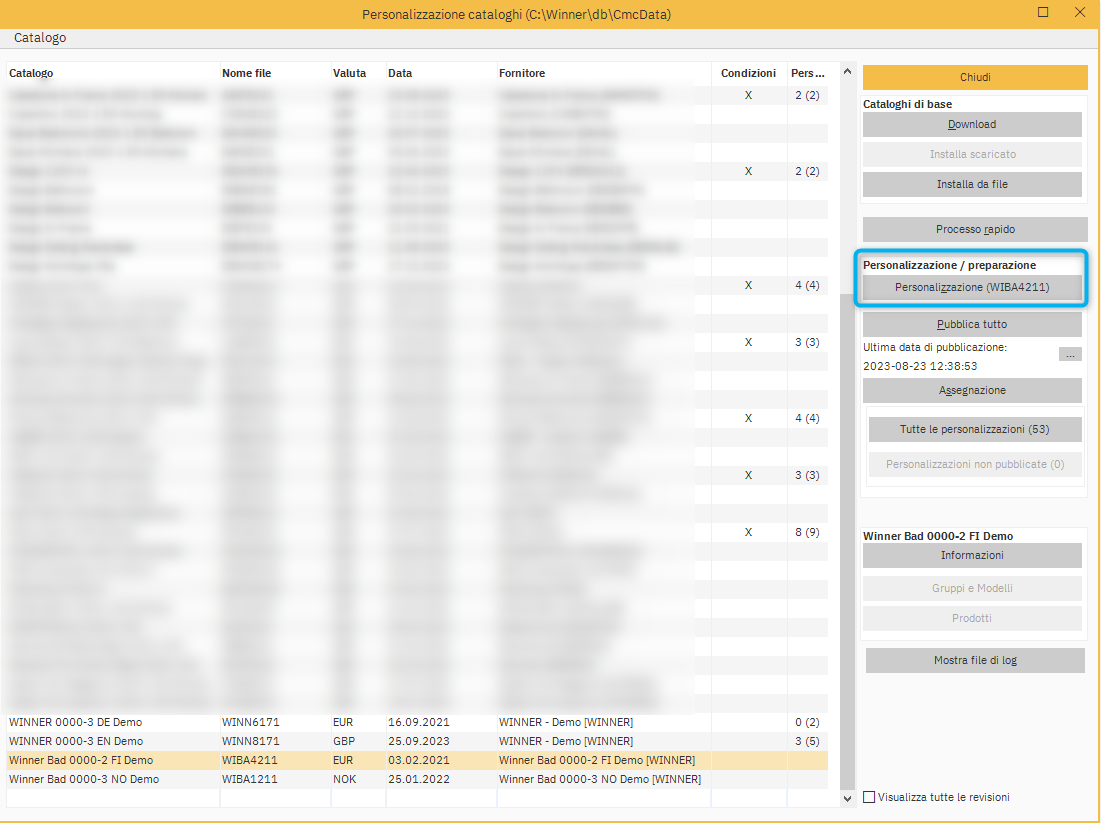Open Informazioni for selected catalog
The image size is (1101, 823).
click(971, 555)
